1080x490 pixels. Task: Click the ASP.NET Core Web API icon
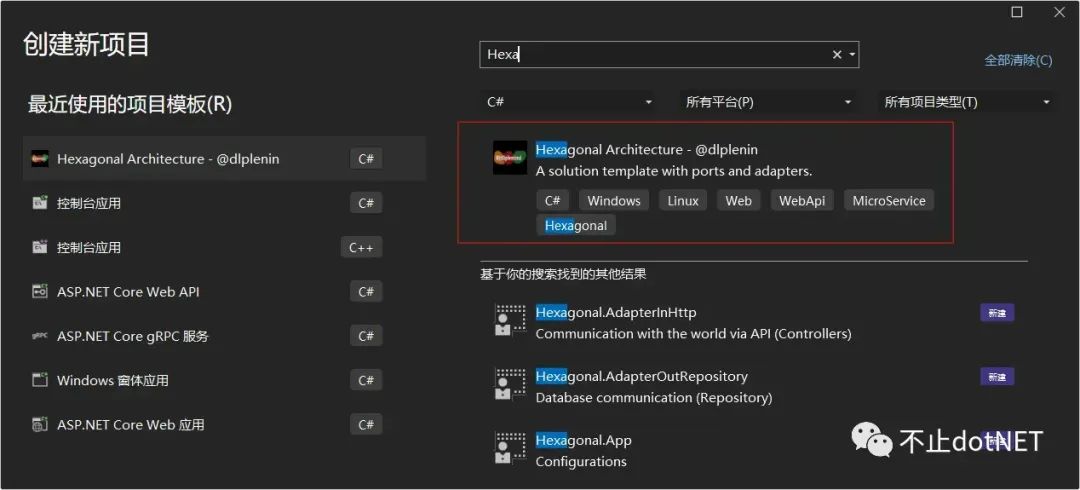coord(40,292)
